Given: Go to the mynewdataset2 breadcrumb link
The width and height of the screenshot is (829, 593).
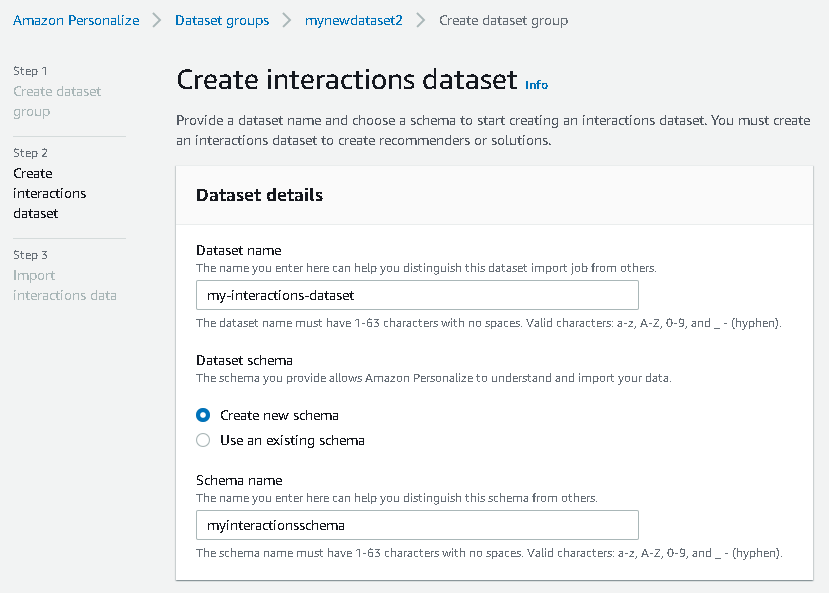Looking at the screenshot, I should coord(353,20).
